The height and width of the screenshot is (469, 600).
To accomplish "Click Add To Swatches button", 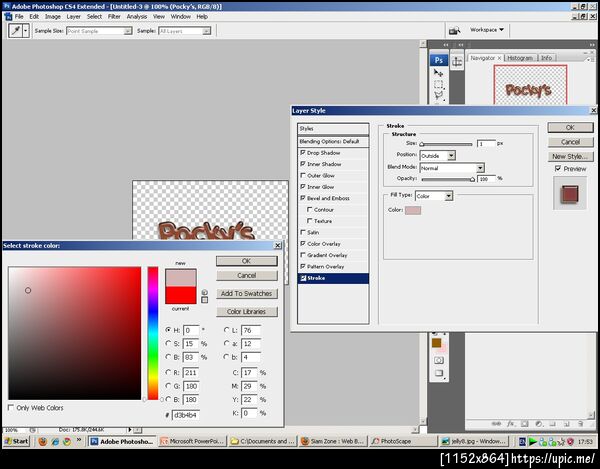I will pyautogui.click(x=246, y=293).
